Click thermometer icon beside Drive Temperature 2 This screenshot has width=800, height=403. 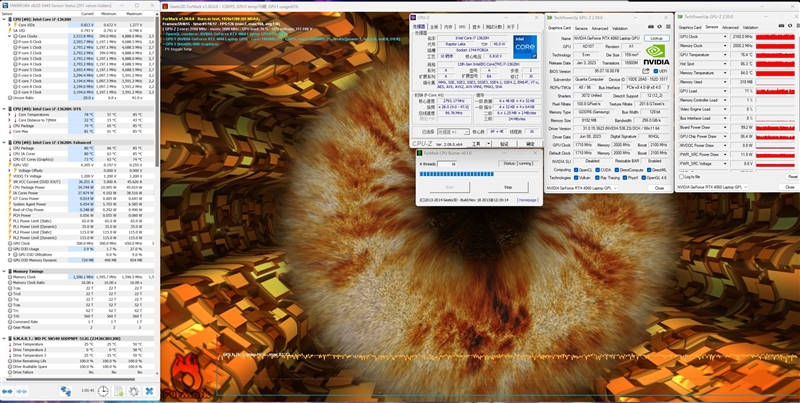[x=10, y=350]
